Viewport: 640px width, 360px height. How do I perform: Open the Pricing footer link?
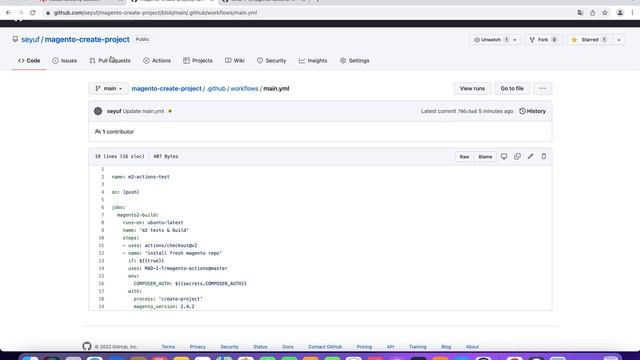[x=364, y=347]
